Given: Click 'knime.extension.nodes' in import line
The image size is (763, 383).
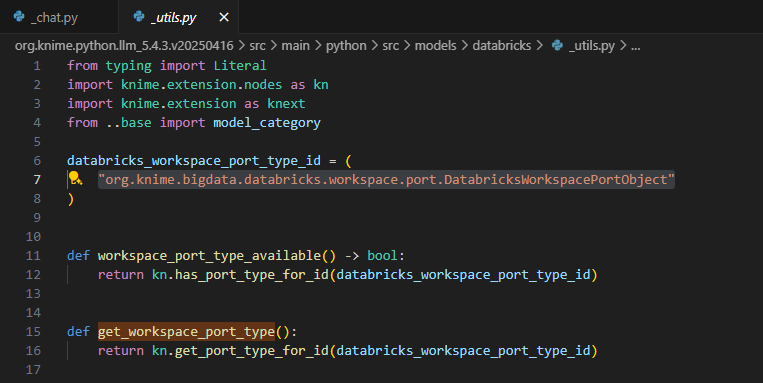Looking at the screenshot, I should [201, 85].
